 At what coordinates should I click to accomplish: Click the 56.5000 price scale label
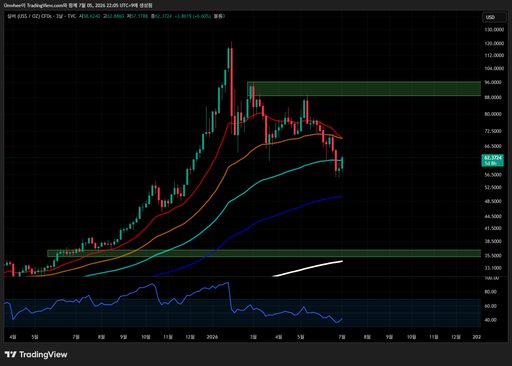tap(493, 175)
